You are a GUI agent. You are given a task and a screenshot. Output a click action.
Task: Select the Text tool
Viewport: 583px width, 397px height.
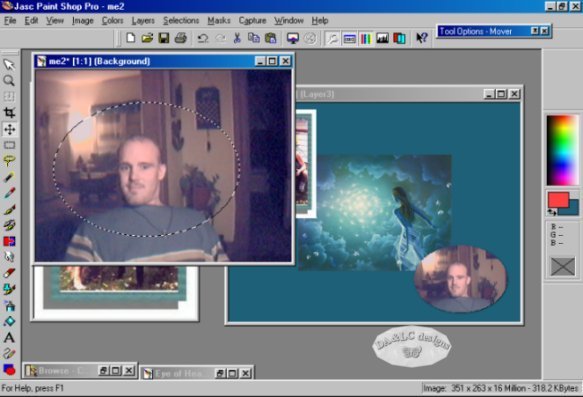coord(9,338)
